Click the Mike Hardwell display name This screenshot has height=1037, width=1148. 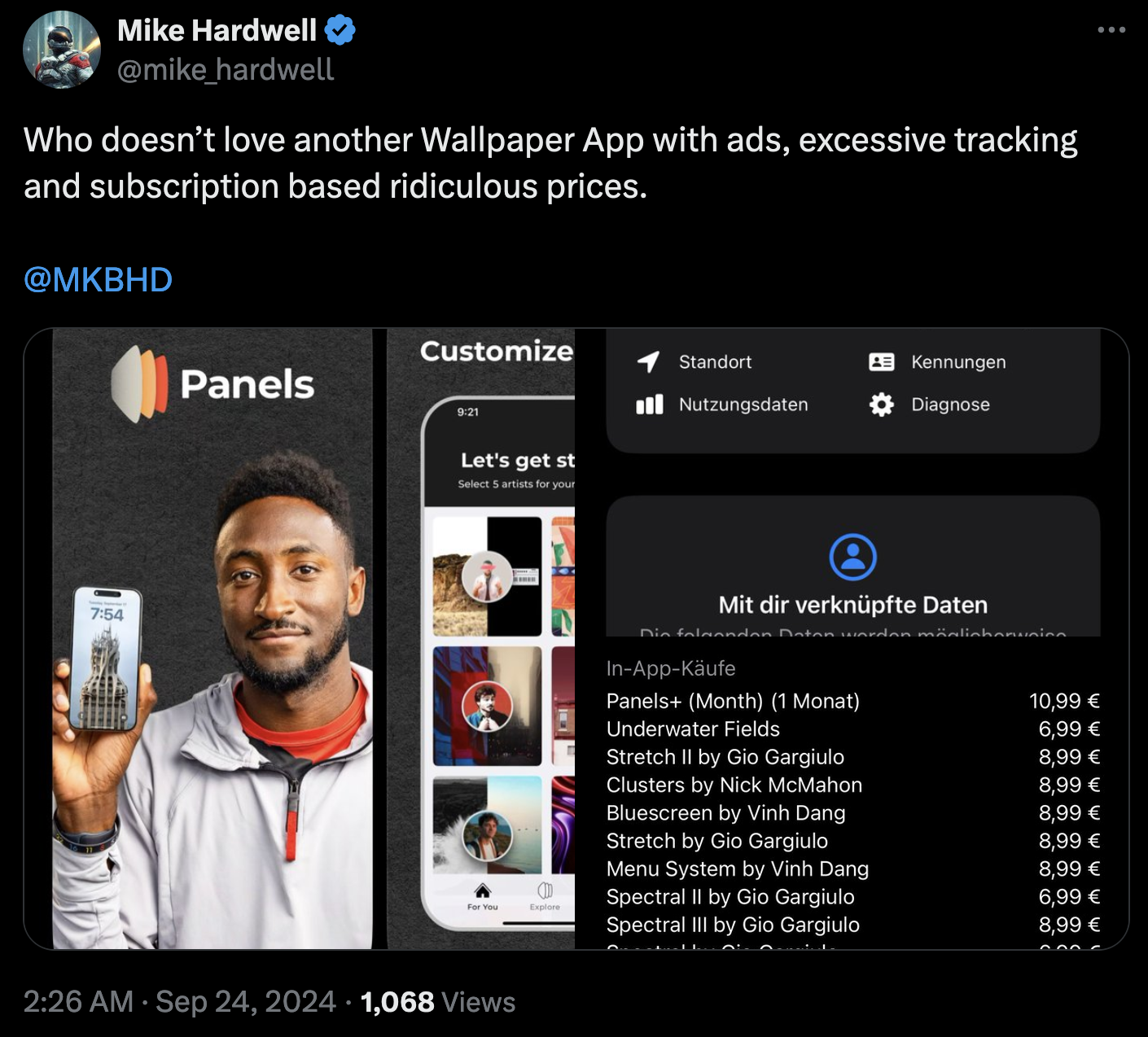pos(217,31)
